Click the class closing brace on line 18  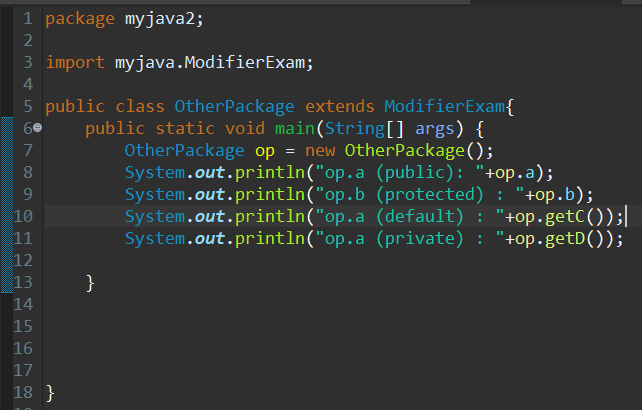pyautogui.click(x=50, y=393)
